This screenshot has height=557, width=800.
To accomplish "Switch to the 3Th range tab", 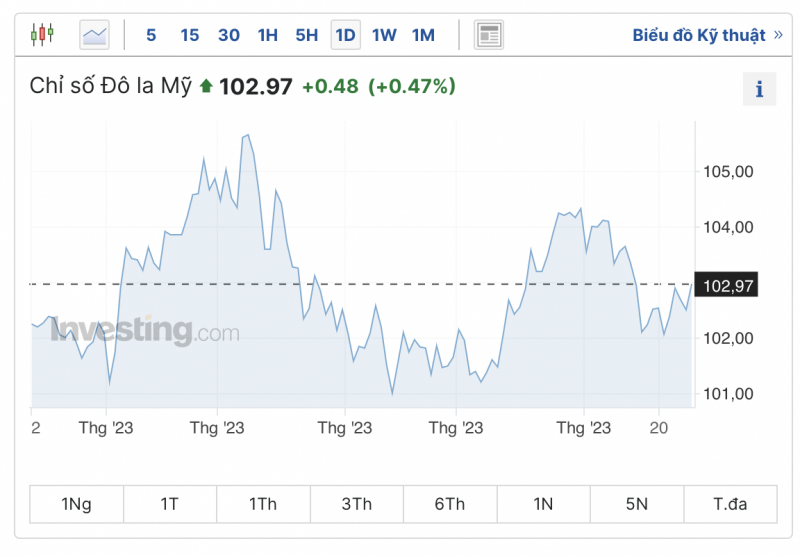I will [356, 504].
